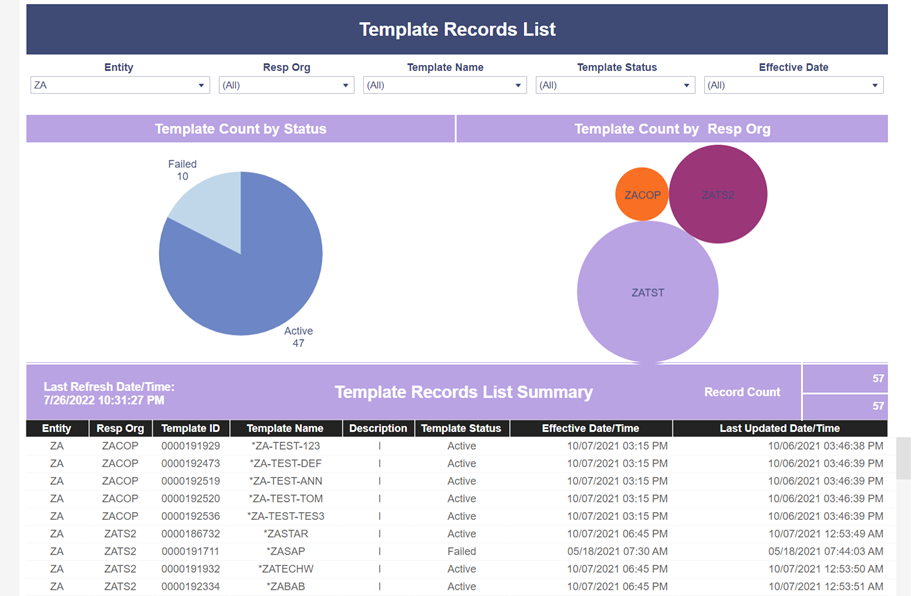Click the magenta ZATS2 bubble
This screenshot has height=596, width=922.
click(718, 195)
